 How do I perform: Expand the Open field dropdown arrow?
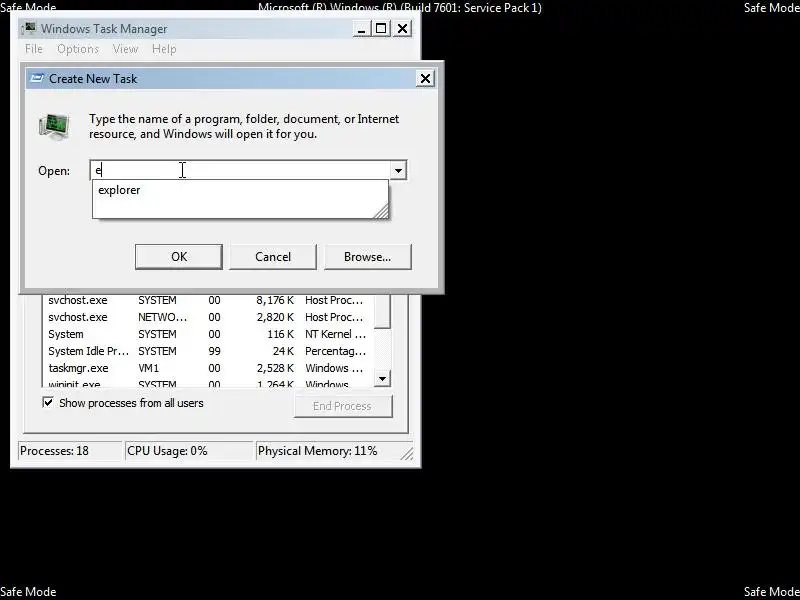coord(398,170)
